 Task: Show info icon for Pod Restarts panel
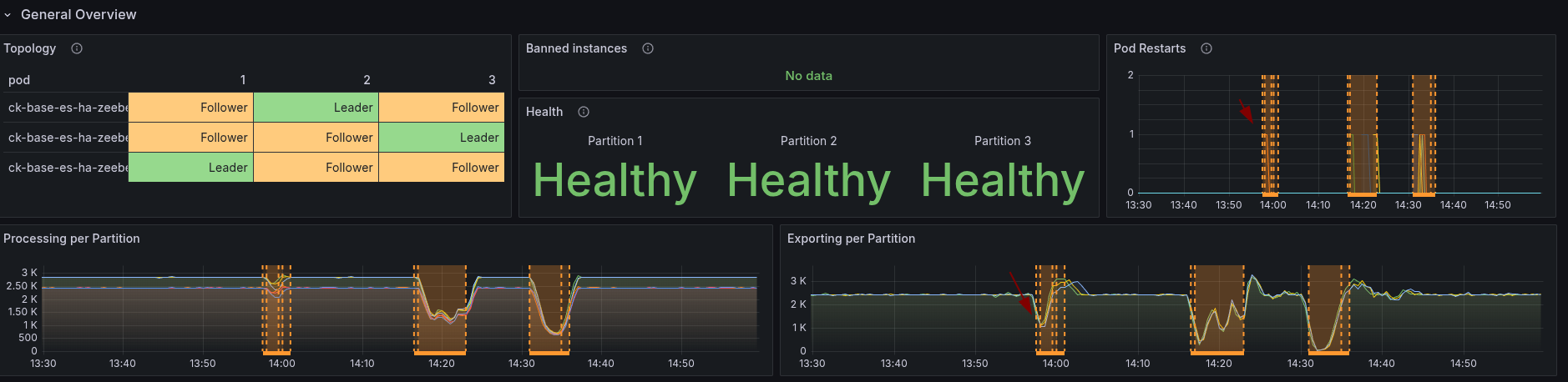pos(1206,48)
